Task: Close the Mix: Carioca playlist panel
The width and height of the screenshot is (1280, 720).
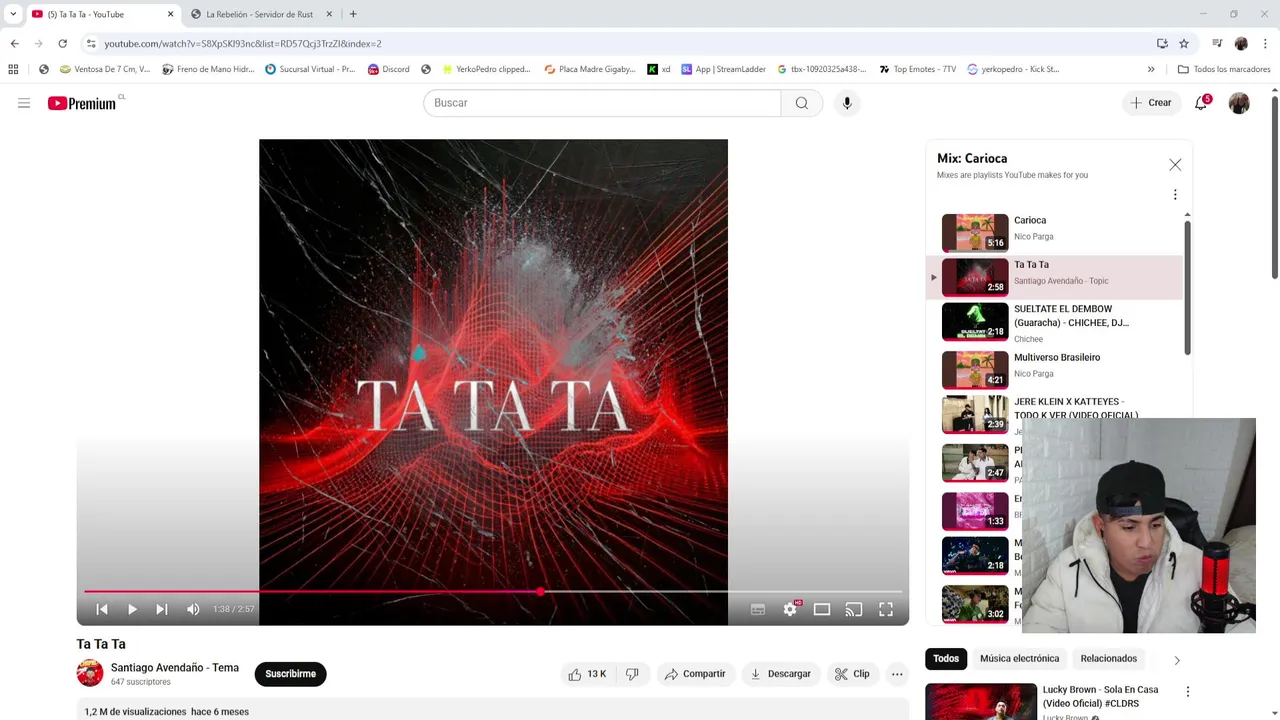Action: click(1175, 165)
